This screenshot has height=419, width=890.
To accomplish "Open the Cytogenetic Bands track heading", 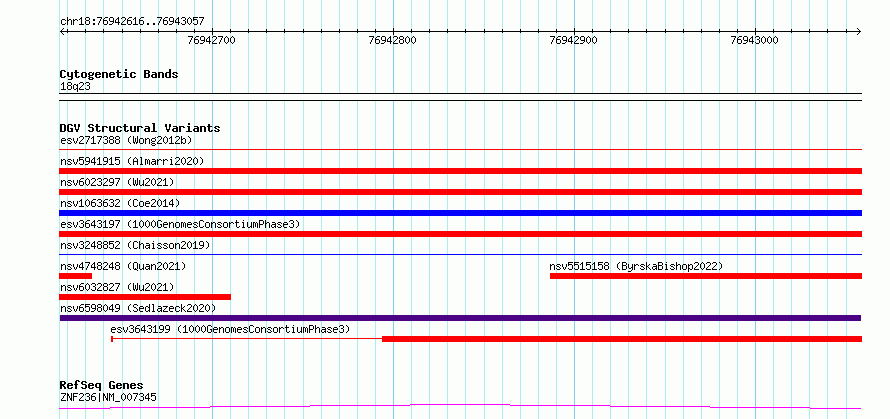I will point(119,74).
